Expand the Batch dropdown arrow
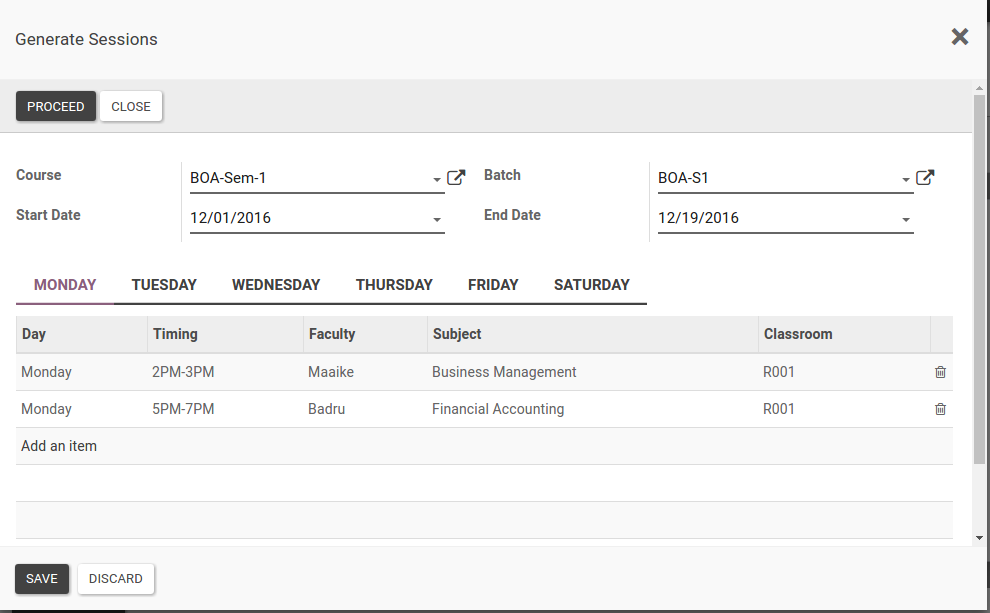This screenshot has width=990, height=613. click(x=906, y=180)
